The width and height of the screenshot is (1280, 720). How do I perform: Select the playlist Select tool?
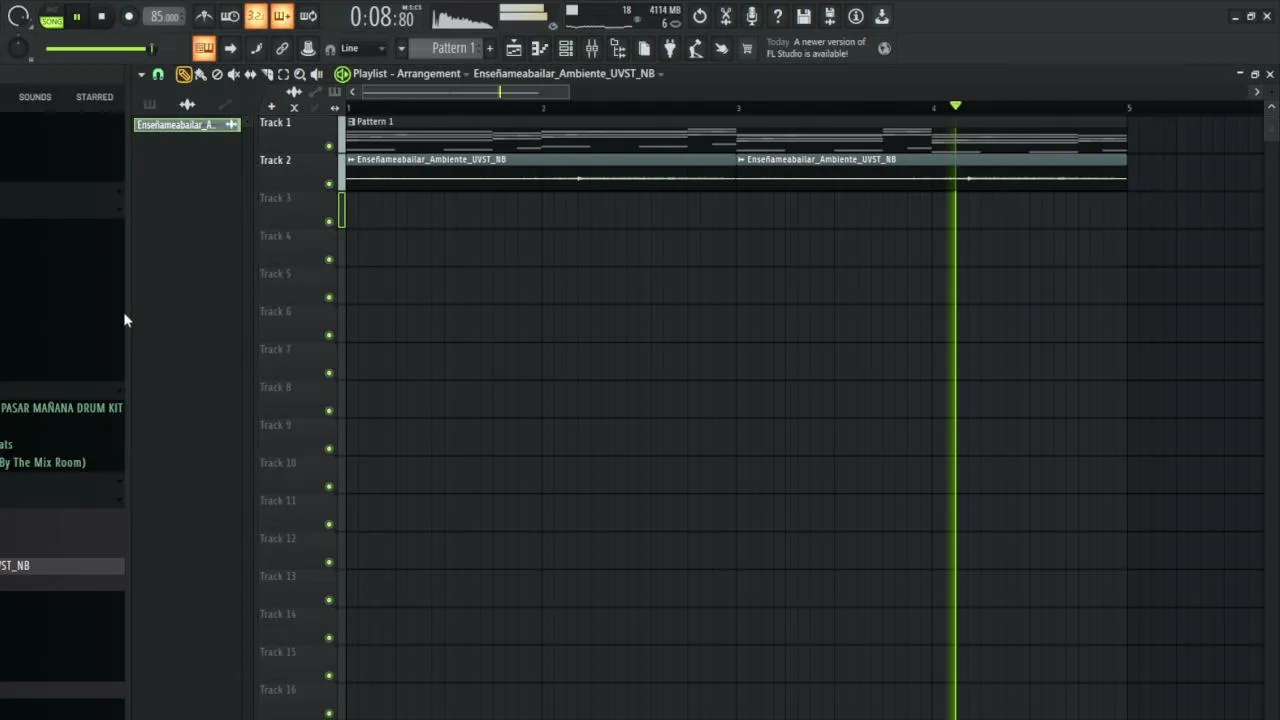click(x=283, y=74)
